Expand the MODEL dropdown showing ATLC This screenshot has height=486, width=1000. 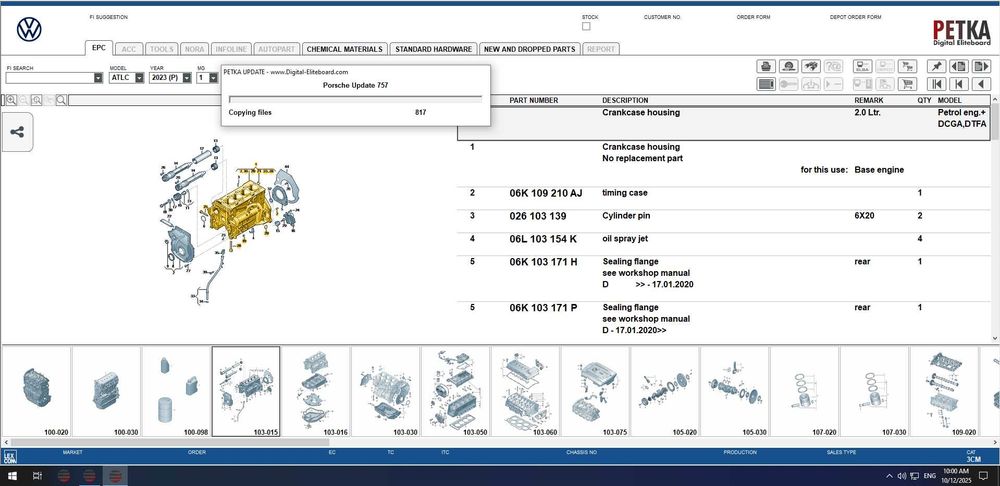139,78
